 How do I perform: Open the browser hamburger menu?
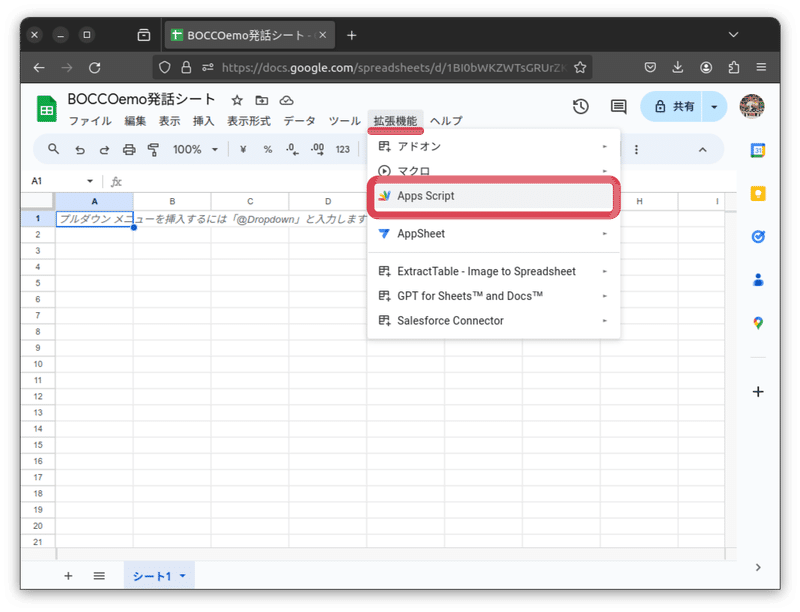761,67
